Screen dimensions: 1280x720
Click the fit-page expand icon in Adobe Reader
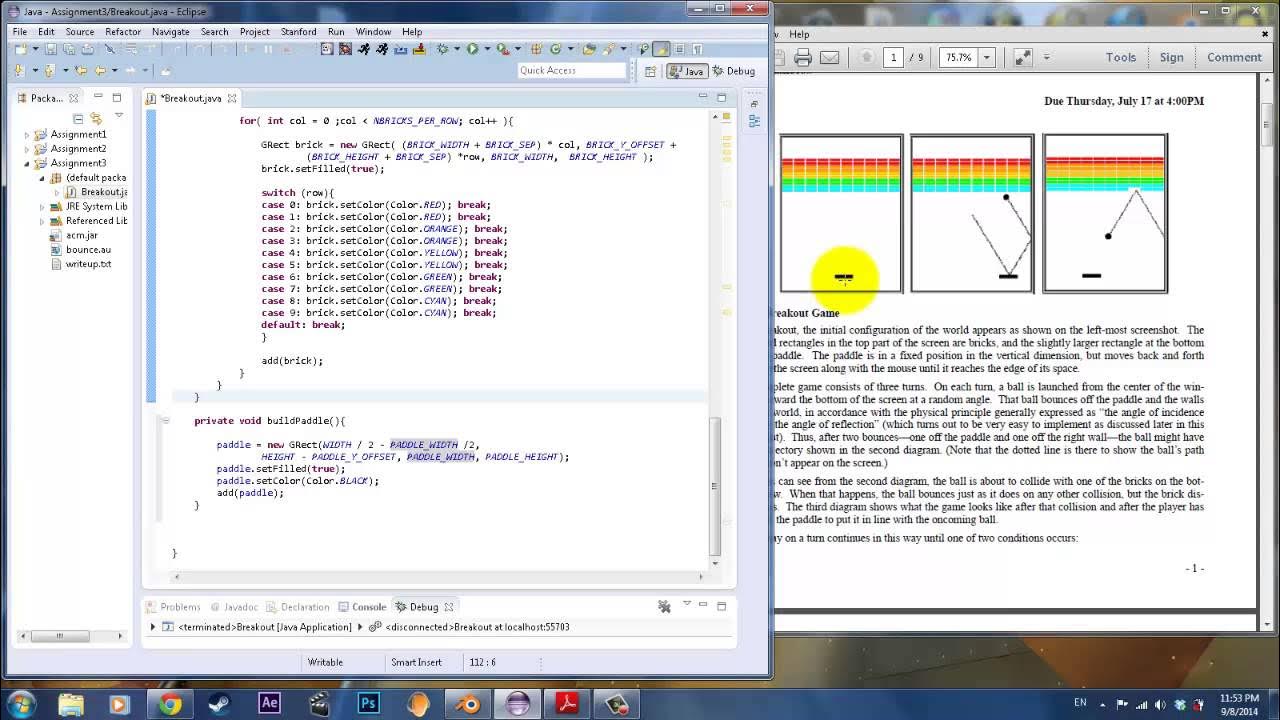point(1022,57)
